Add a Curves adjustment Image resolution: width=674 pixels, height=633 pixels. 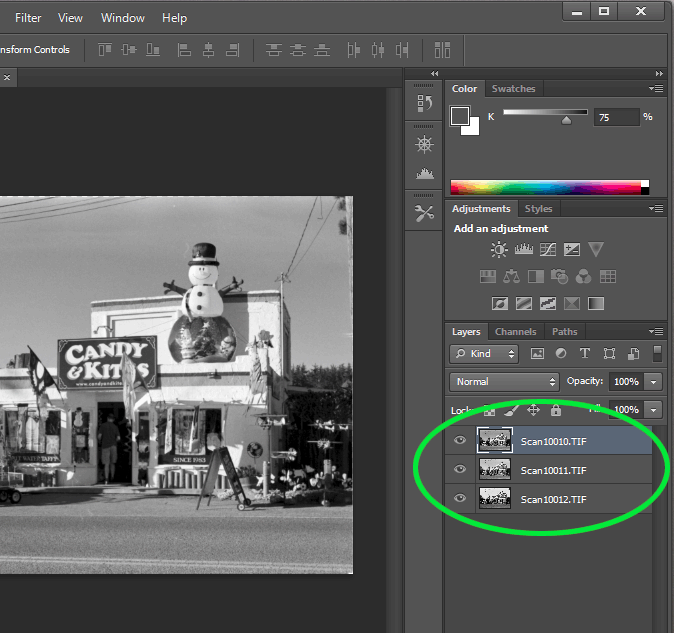click(x=548, y=250)
